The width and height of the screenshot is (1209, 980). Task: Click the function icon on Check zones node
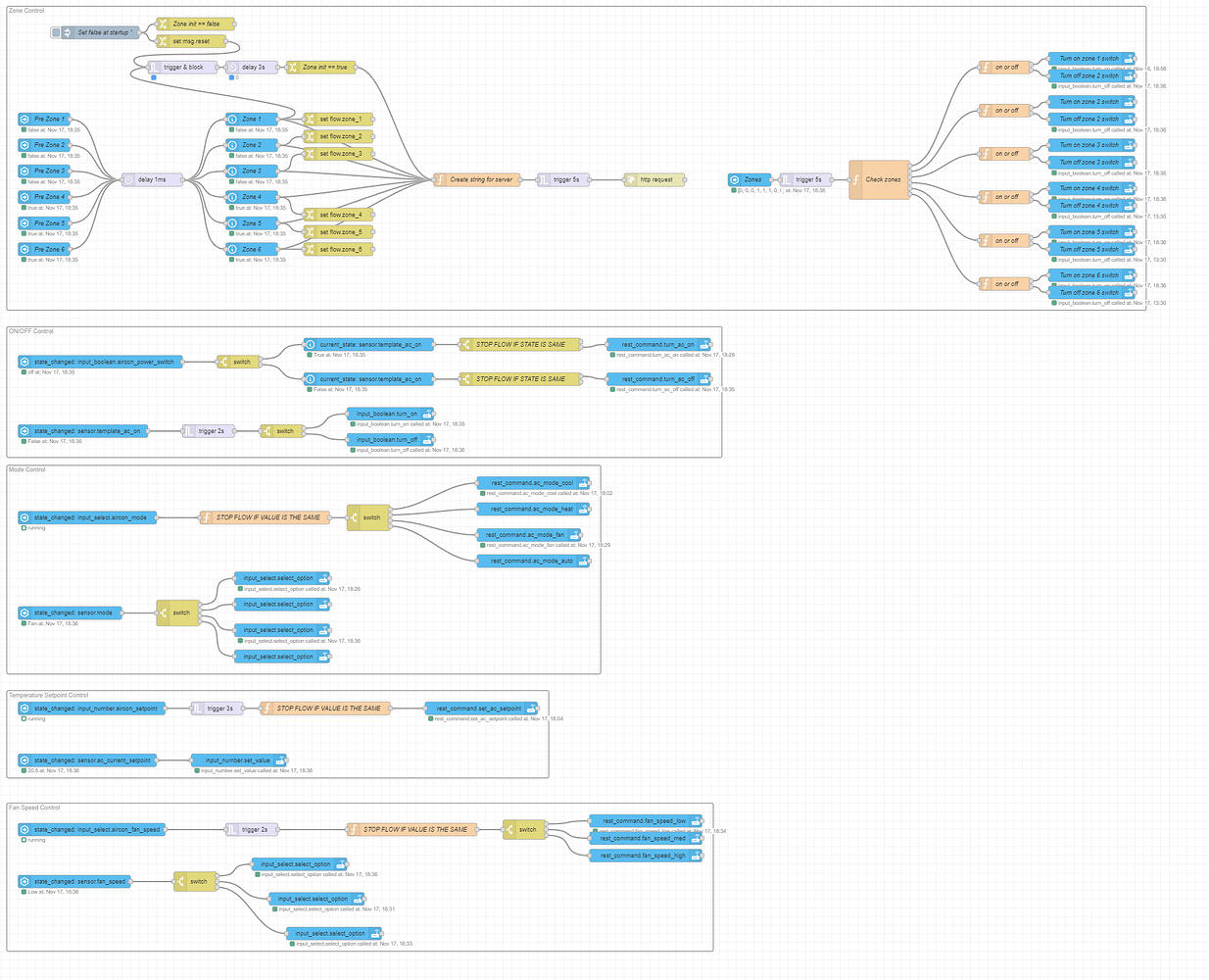(856, 179)
